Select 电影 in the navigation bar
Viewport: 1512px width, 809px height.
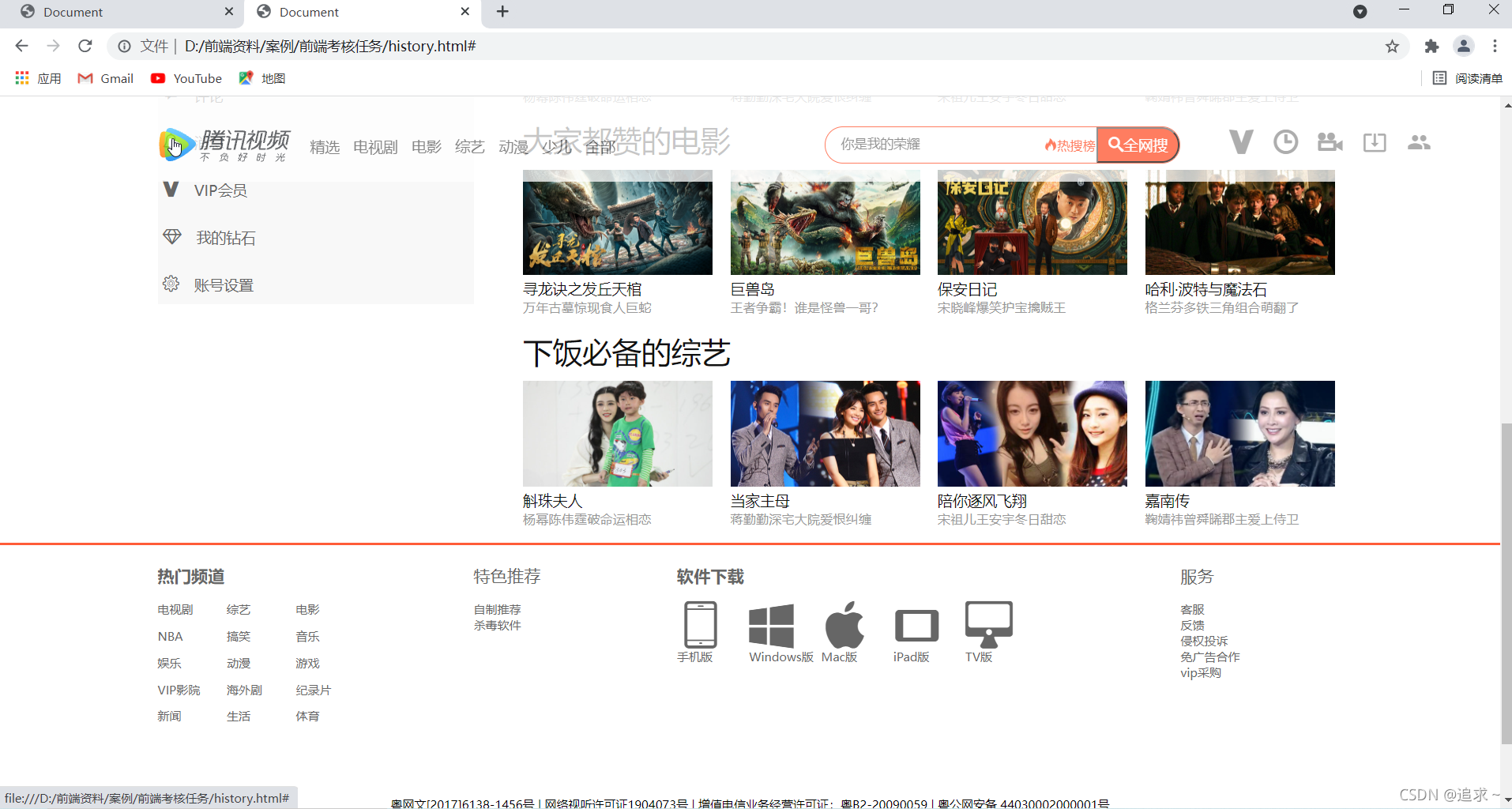[x=427, y=147]
